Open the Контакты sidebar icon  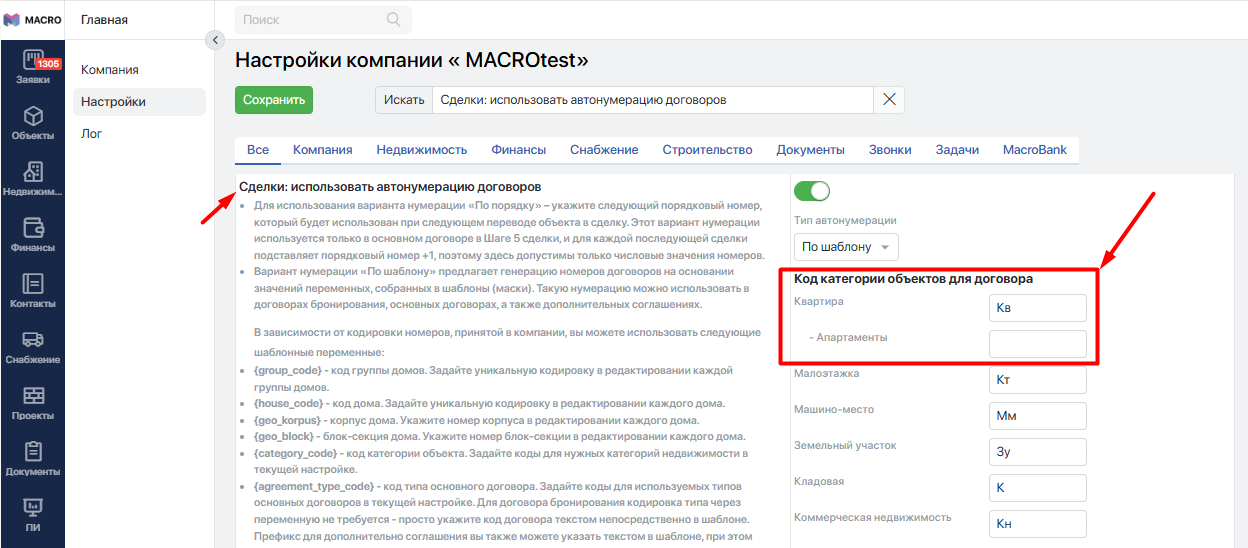pos(33,284)
